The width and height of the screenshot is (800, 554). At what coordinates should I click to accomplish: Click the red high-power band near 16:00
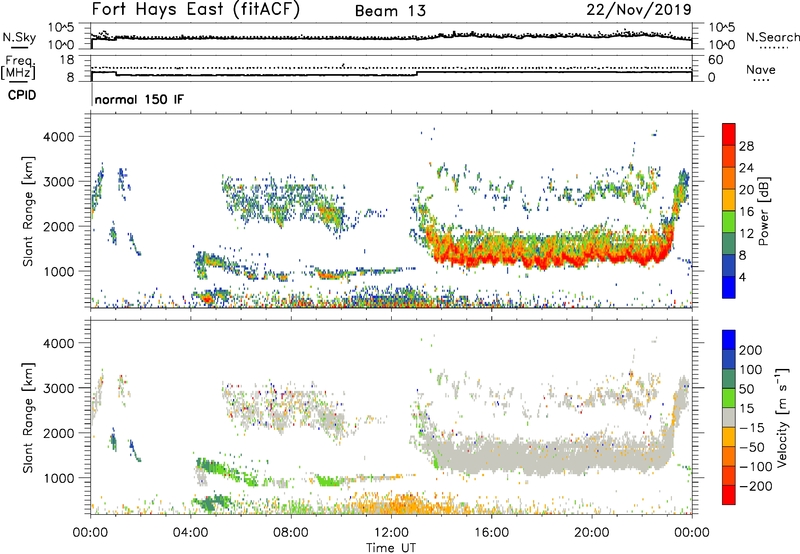(x=491, y=259)
